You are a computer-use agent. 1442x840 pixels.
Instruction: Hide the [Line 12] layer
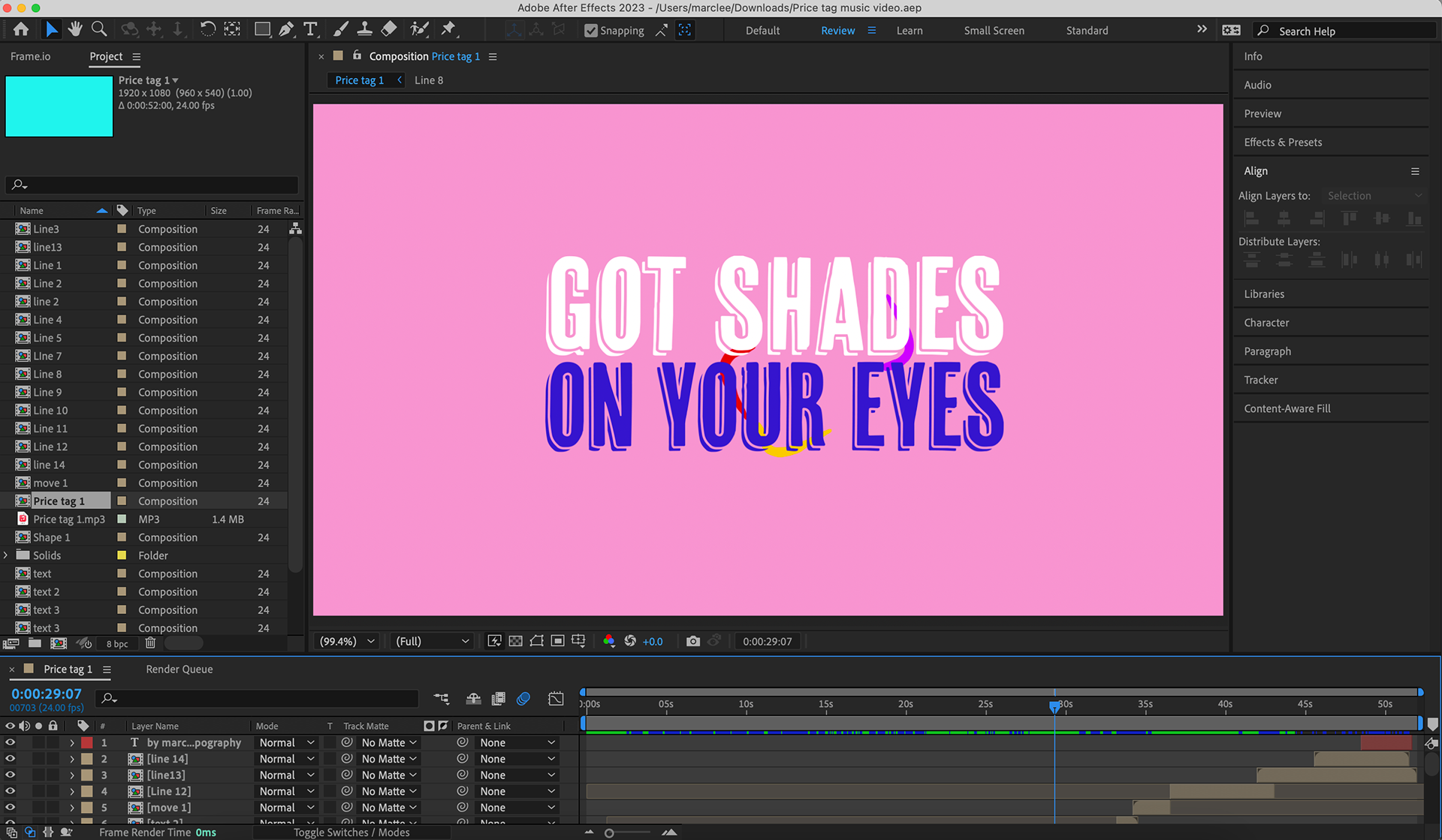(10, 791)
